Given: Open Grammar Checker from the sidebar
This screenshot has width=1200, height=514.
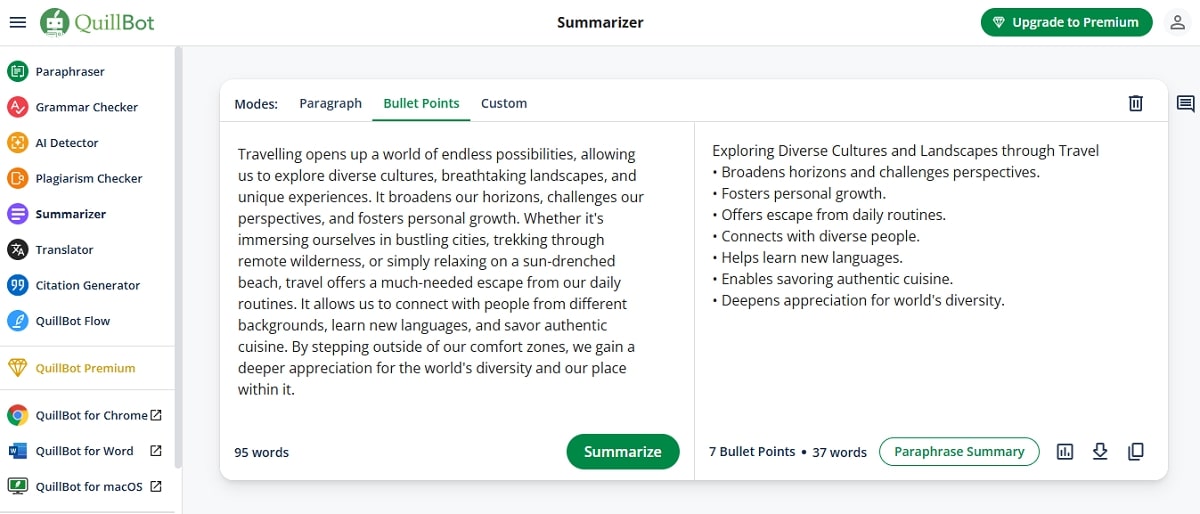Looking at the screenshot, I should click(x=86, y=107).
